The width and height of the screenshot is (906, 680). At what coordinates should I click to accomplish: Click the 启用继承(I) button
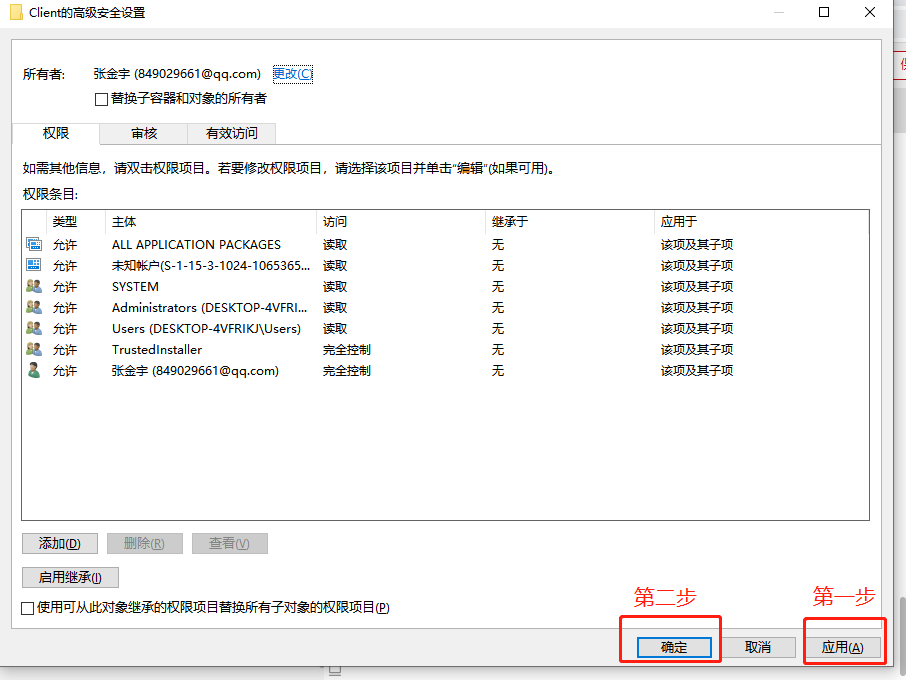pyautogui.click(x=70, y=577)
